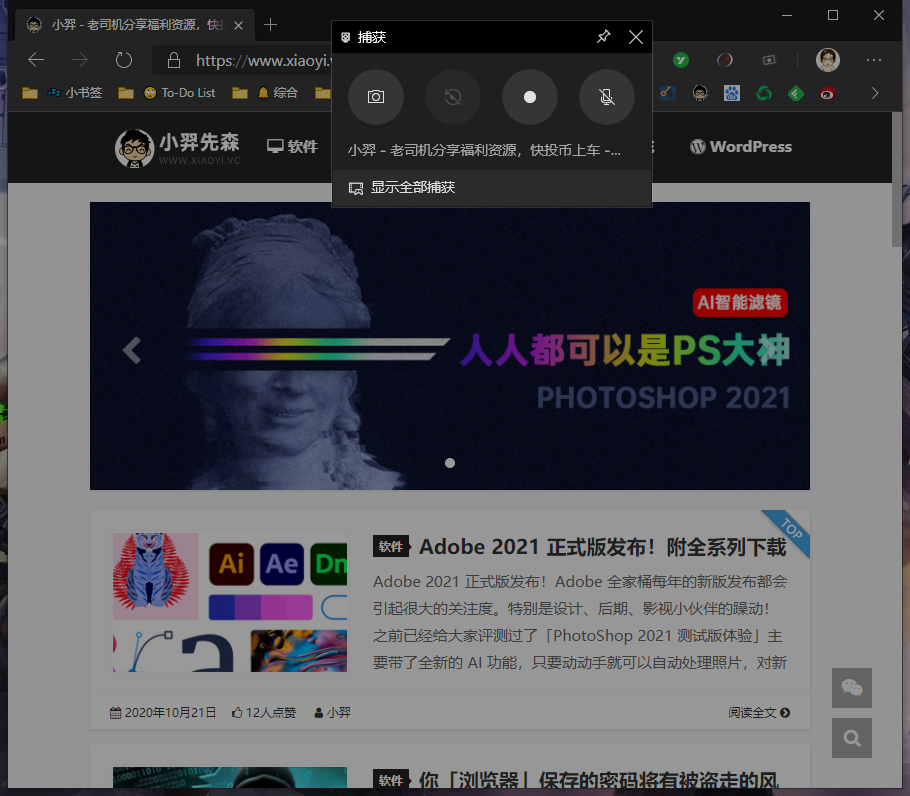
Task: Unmute the microphone in the capture bar
Action: pyautogui.click(x=606, y=97)
